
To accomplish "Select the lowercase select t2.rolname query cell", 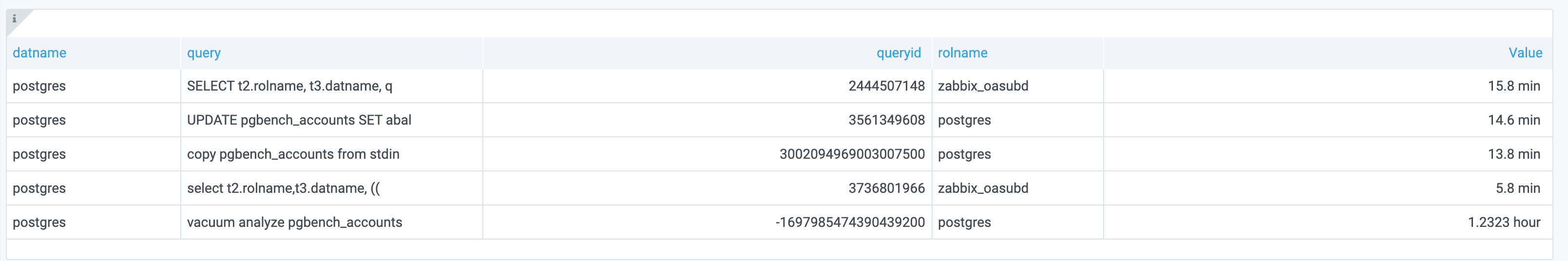I will point(283,188).
